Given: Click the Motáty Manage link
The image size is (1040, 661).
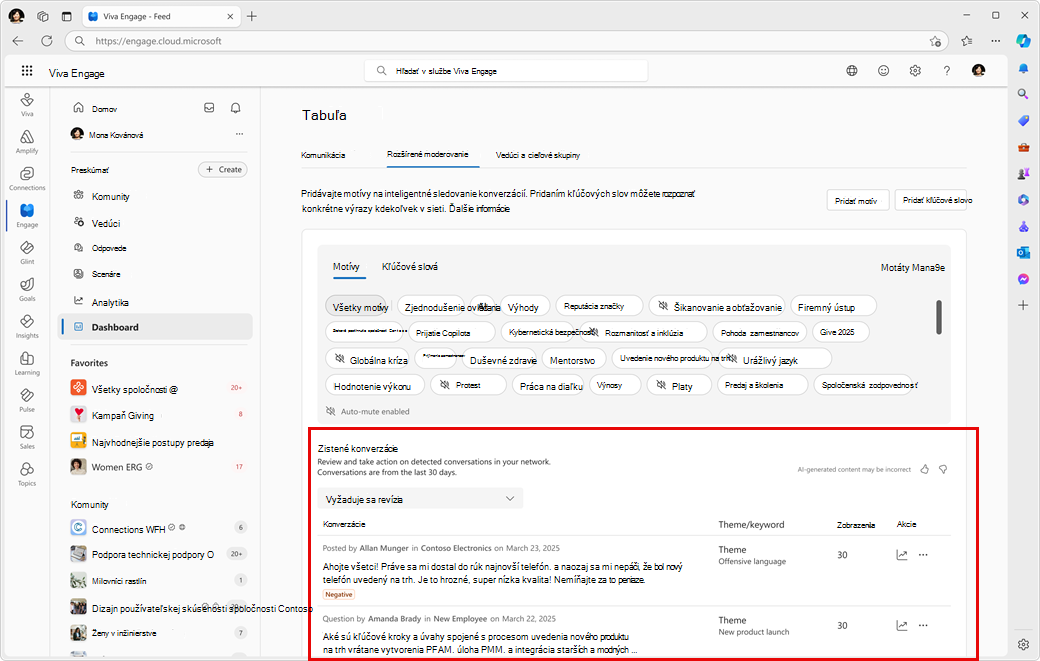Looking at the screenshot, I should (913, 268).
